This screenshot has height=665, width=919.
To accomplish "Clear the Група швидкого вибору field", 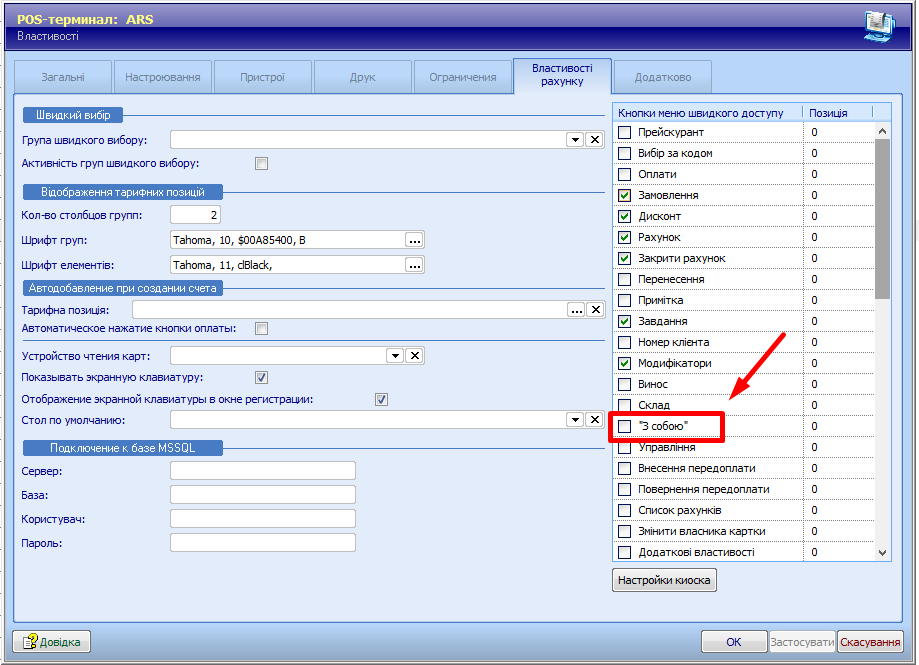I will point(594,140).
